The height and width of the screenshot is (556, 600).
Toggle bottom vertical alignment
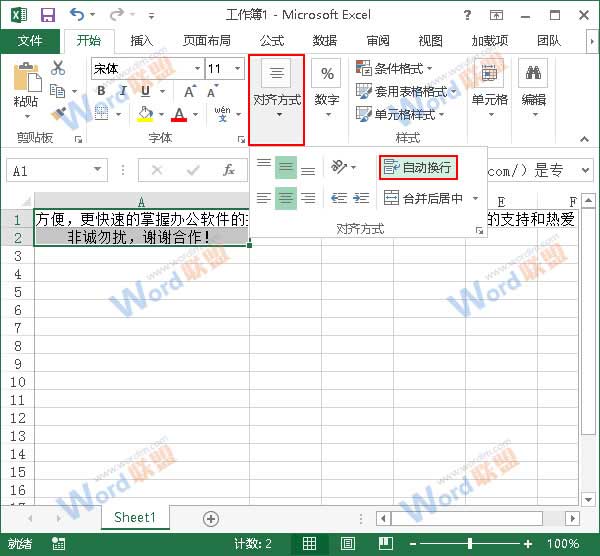(x=308, y=171)
